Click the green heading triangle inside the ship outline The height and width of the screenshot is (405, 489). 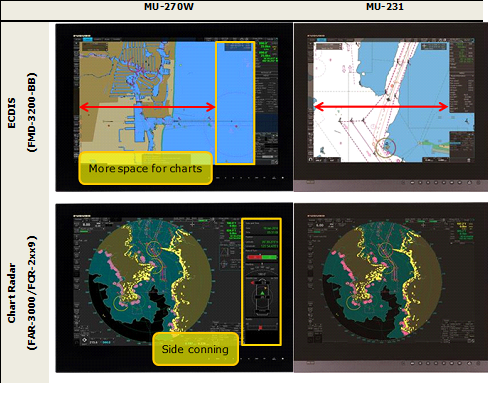pos(262,293)
